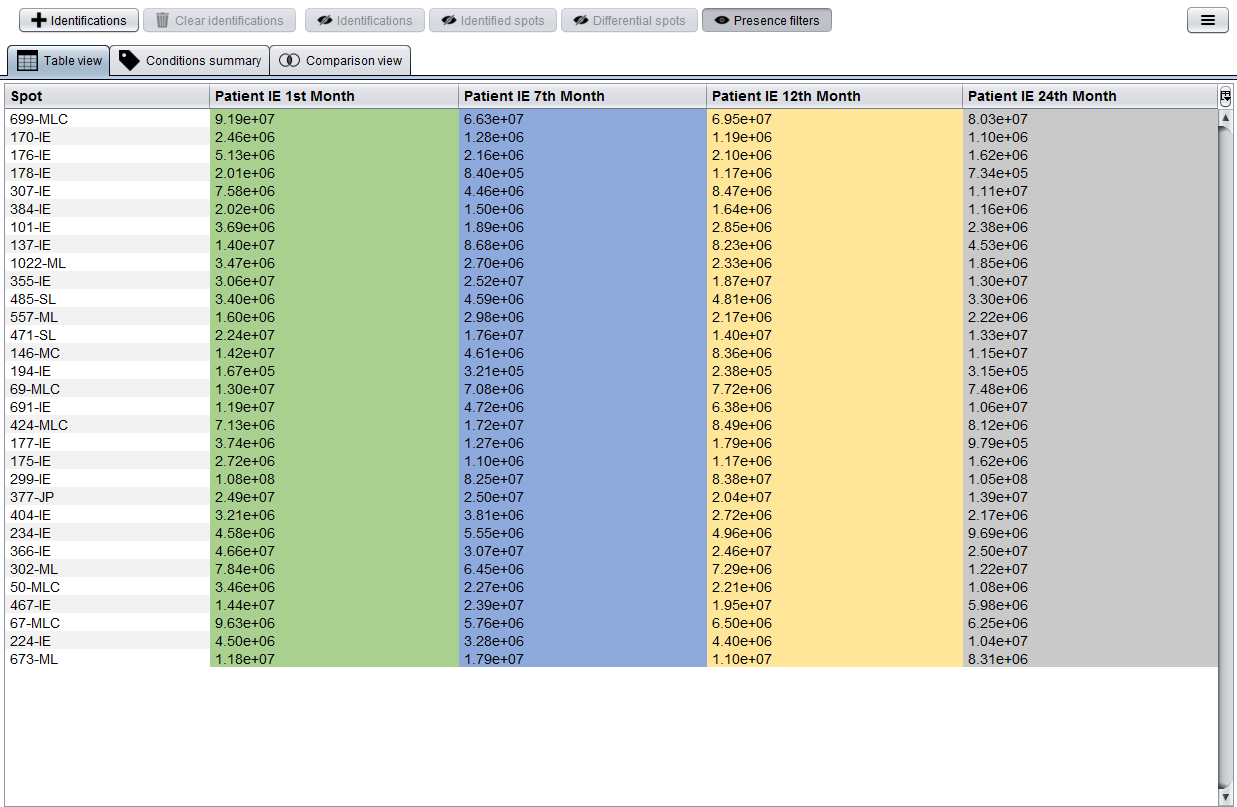Click the Patient IE 12th Month header
Image resolution: width=1237 pixels, height=807 pixels.
(x=834, y=96)
